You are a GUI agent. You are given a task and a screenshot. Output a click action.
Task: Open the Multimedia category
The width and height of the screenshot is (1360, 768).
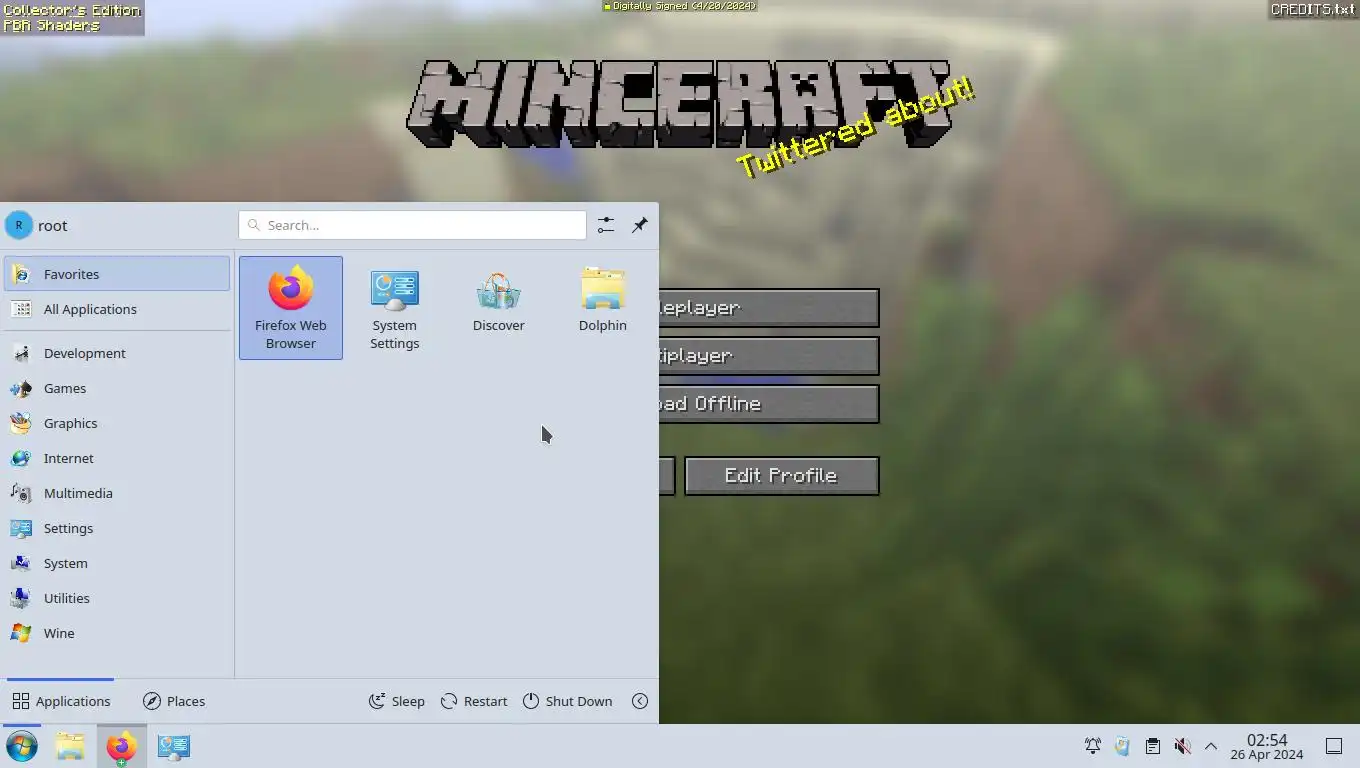117,493
